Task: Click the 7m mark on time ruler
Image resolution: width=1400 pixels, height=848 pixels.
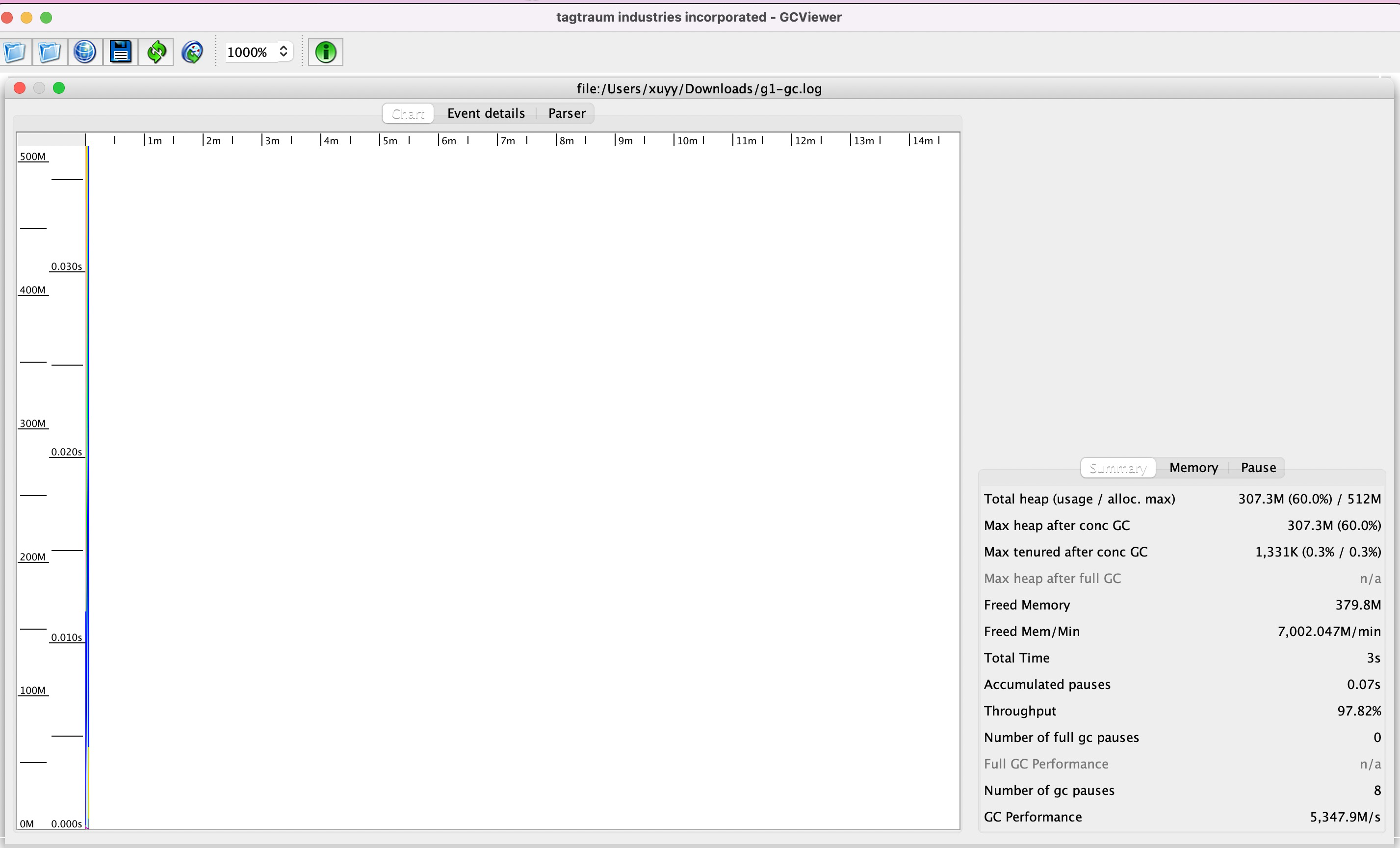Action: (507, 140)
